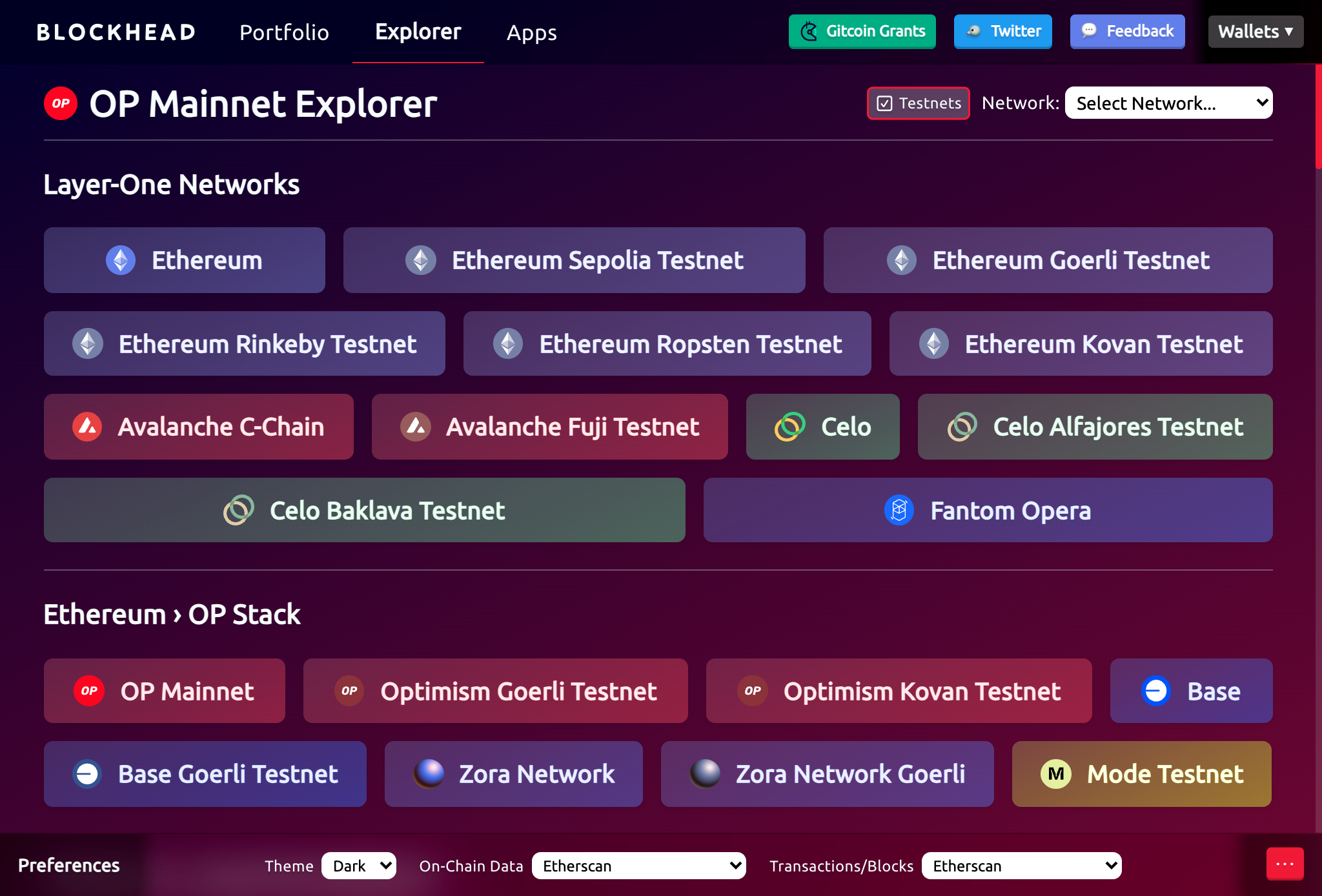
Task: Select the OP Mainnet network card
Action: pos(164,691)
